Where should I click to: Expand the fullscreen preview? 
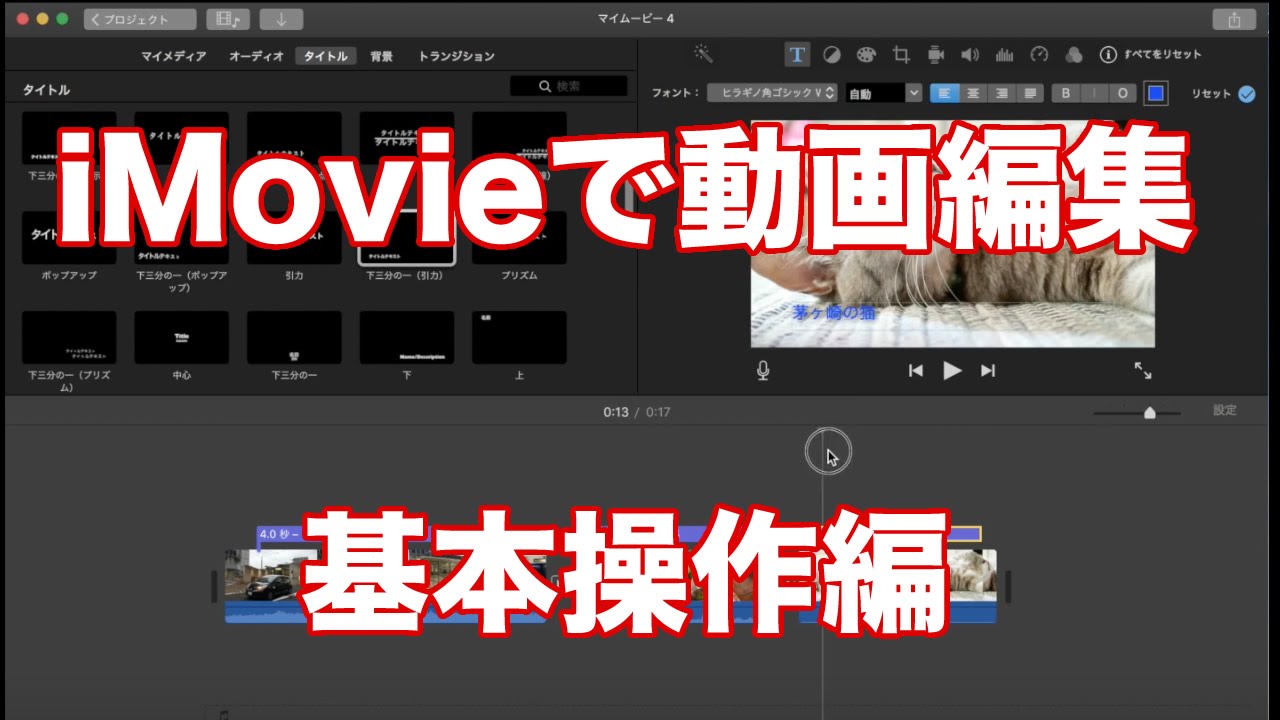coord(1145,371)
